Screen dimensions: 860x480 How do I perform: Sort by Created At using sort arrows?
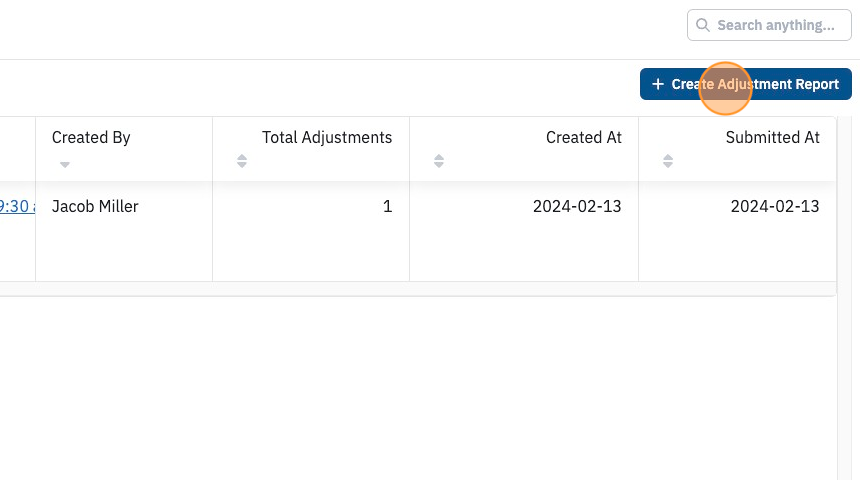[x=439, y=161]
